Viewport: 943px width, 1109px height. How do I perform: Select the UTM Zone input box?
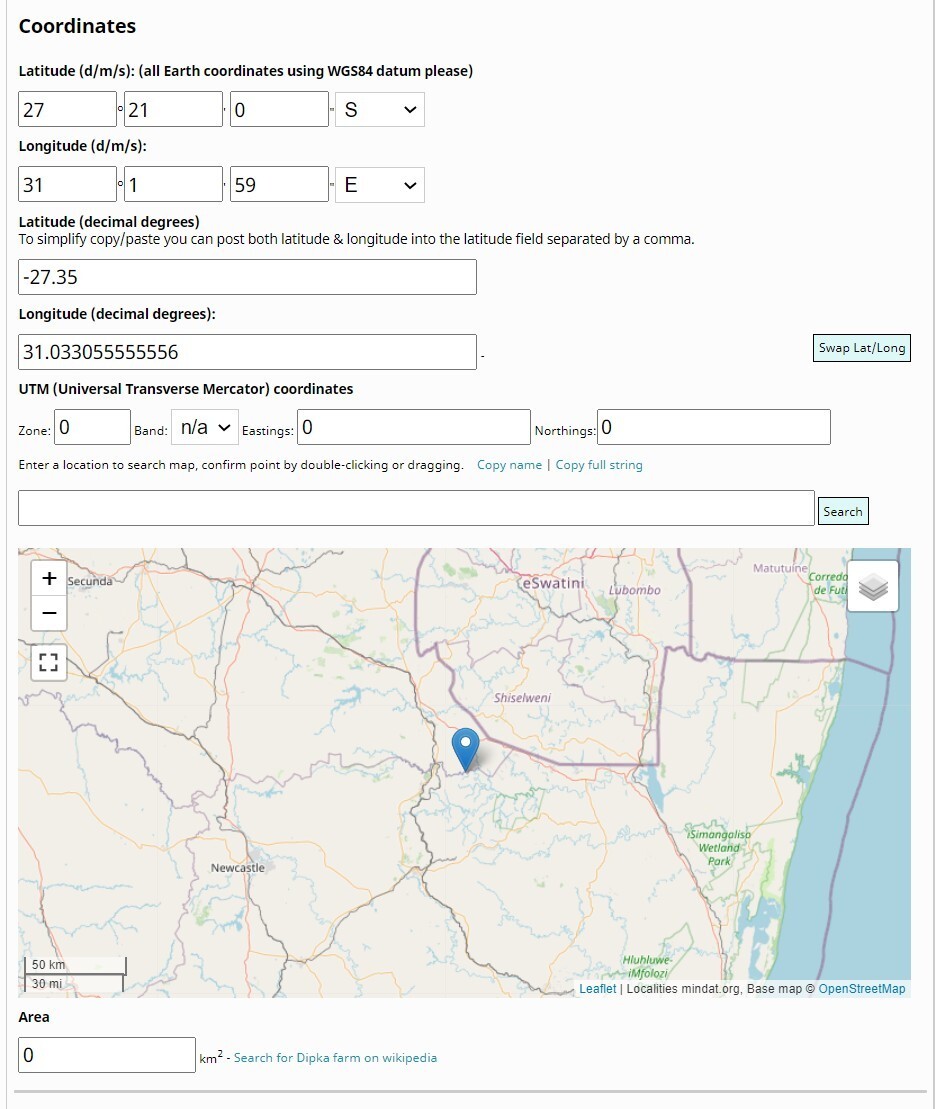tap(92, 427)
